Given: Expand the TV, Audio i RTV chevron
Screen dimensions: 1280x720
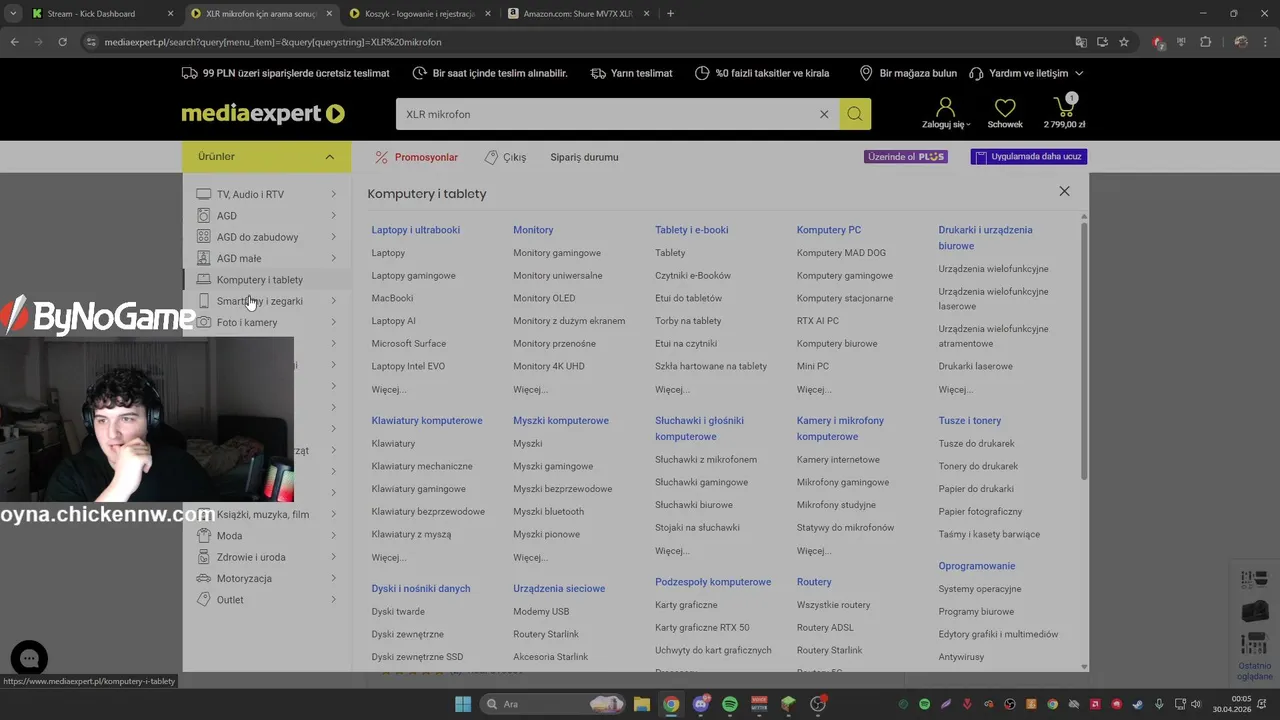Looking at the screenshot, I should click(x=334, y=194).
